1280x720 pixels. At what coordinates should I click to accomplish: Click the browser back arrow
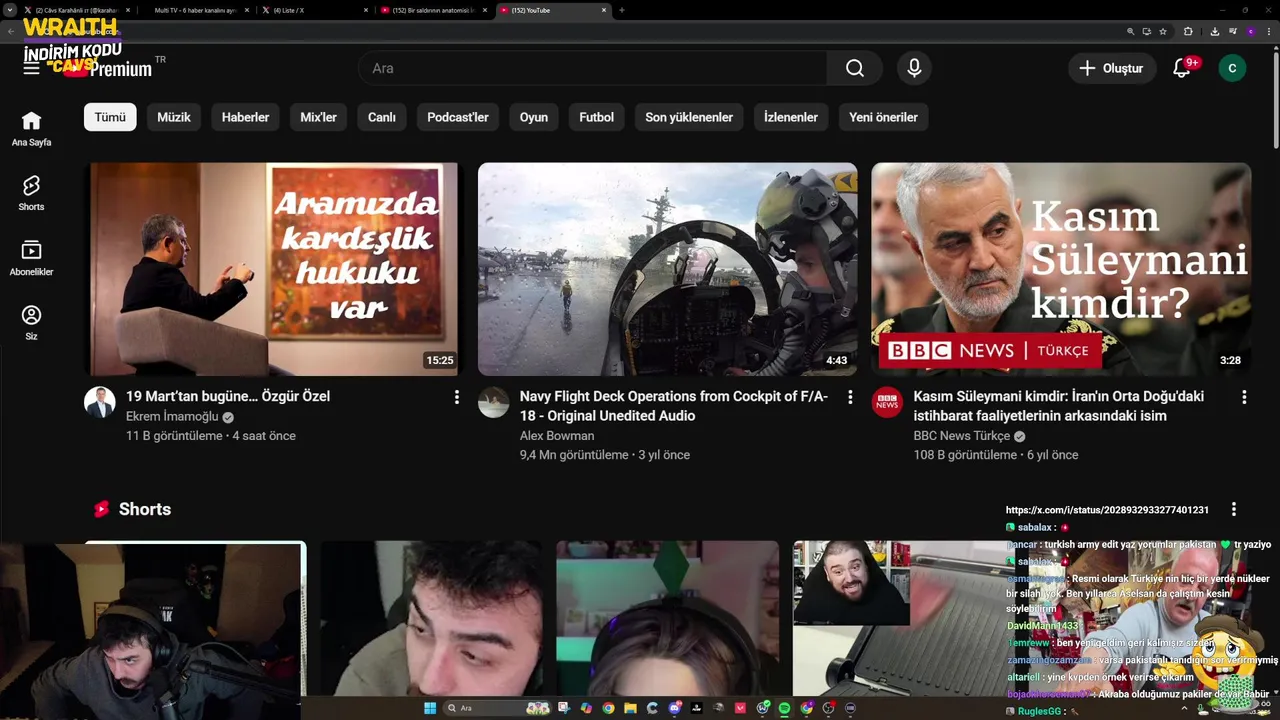(11, 31)
